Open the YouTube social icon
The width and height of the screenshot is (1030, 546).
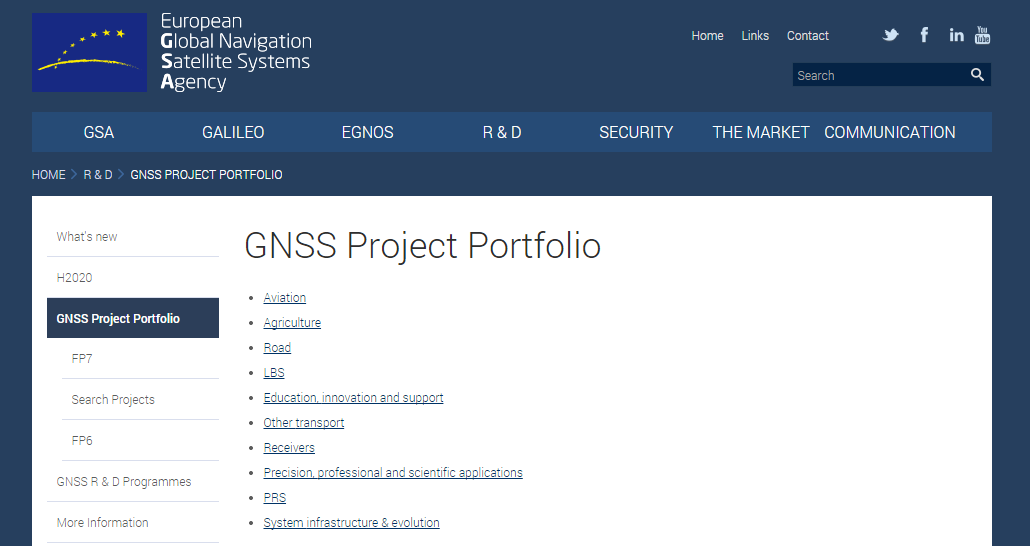click(982, 35)
